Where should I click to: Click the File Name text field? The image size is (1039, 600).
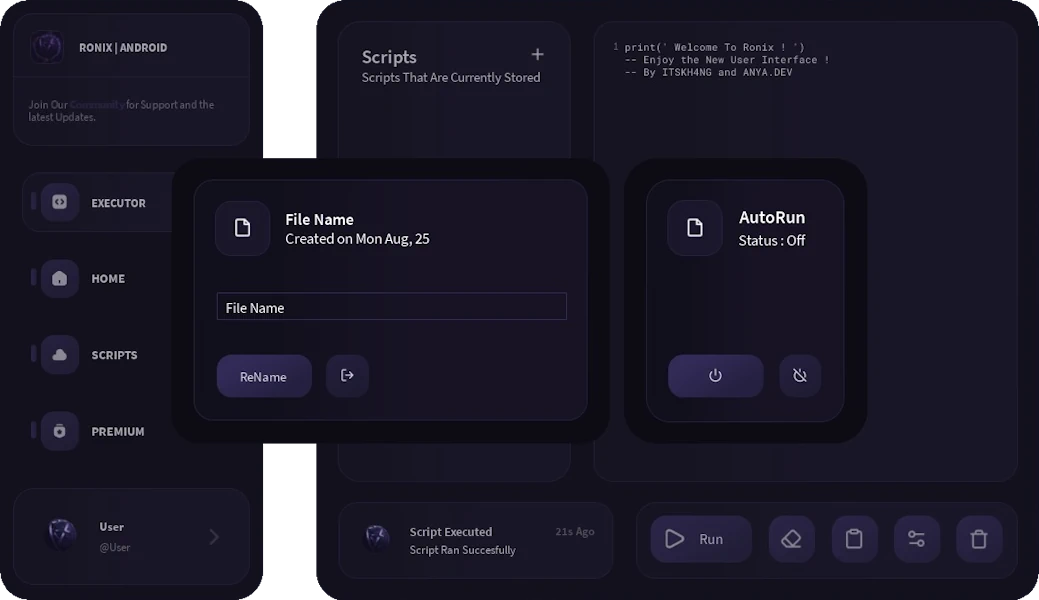[x=391, y=307]
